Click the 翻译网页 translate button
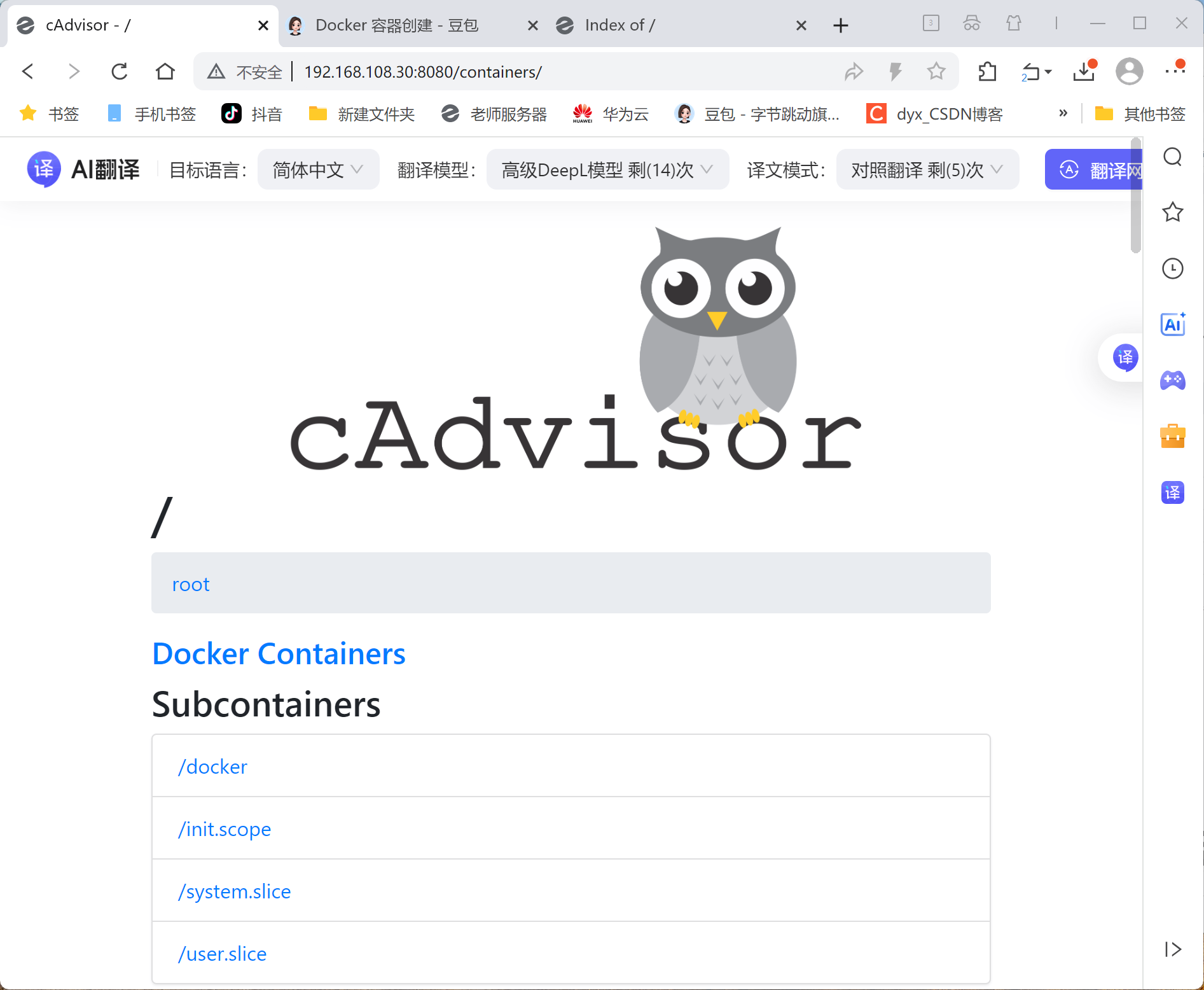The height and width of the screenshot is (990, 1204). pos(1094,170)
